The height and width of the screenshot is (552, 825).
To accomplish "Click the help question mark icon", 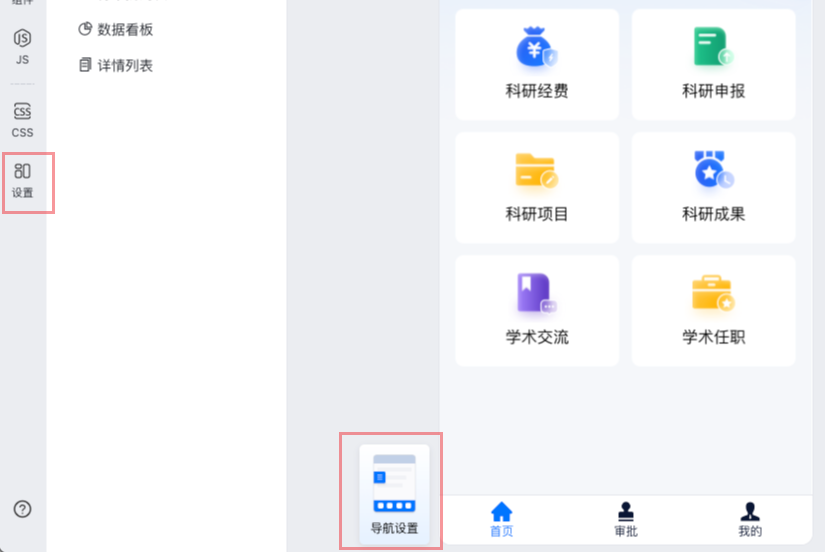I will coord(22,509).
